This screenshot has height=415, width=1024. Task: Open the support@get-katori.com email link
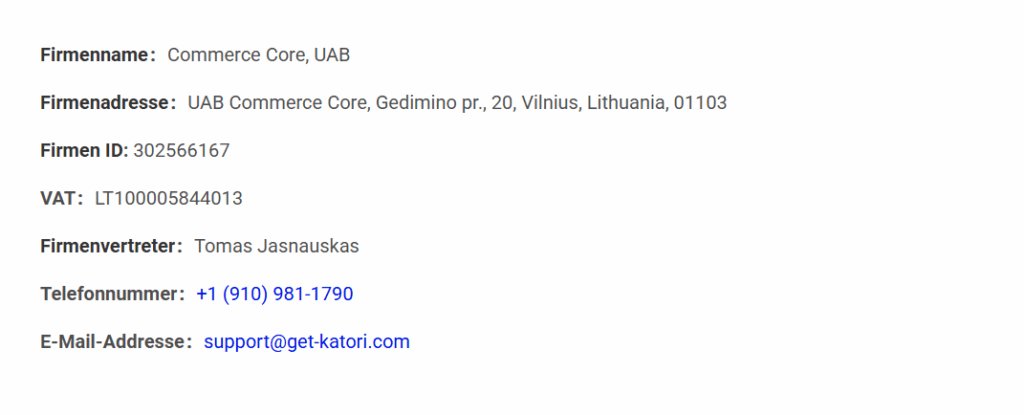click(306, 342)
